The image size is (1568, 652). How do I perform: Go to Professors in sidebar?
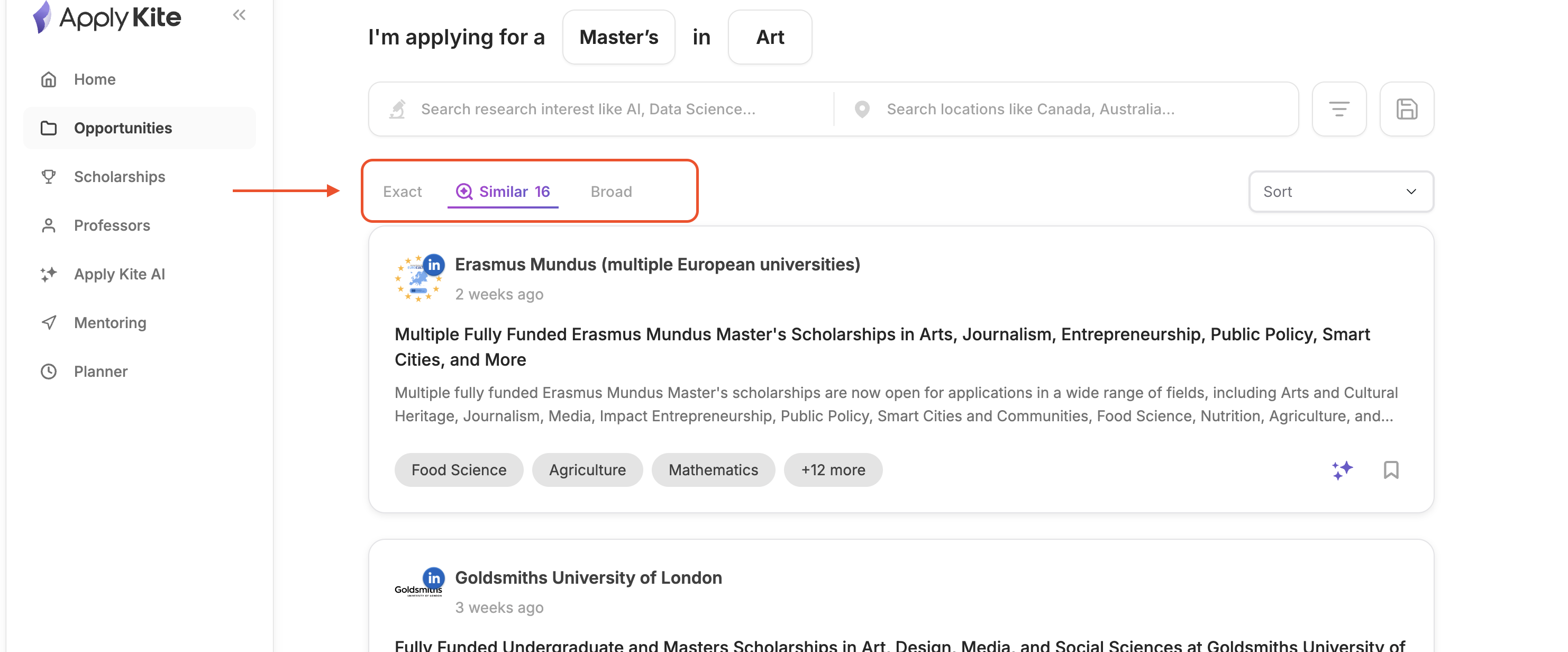pos(112,225)
